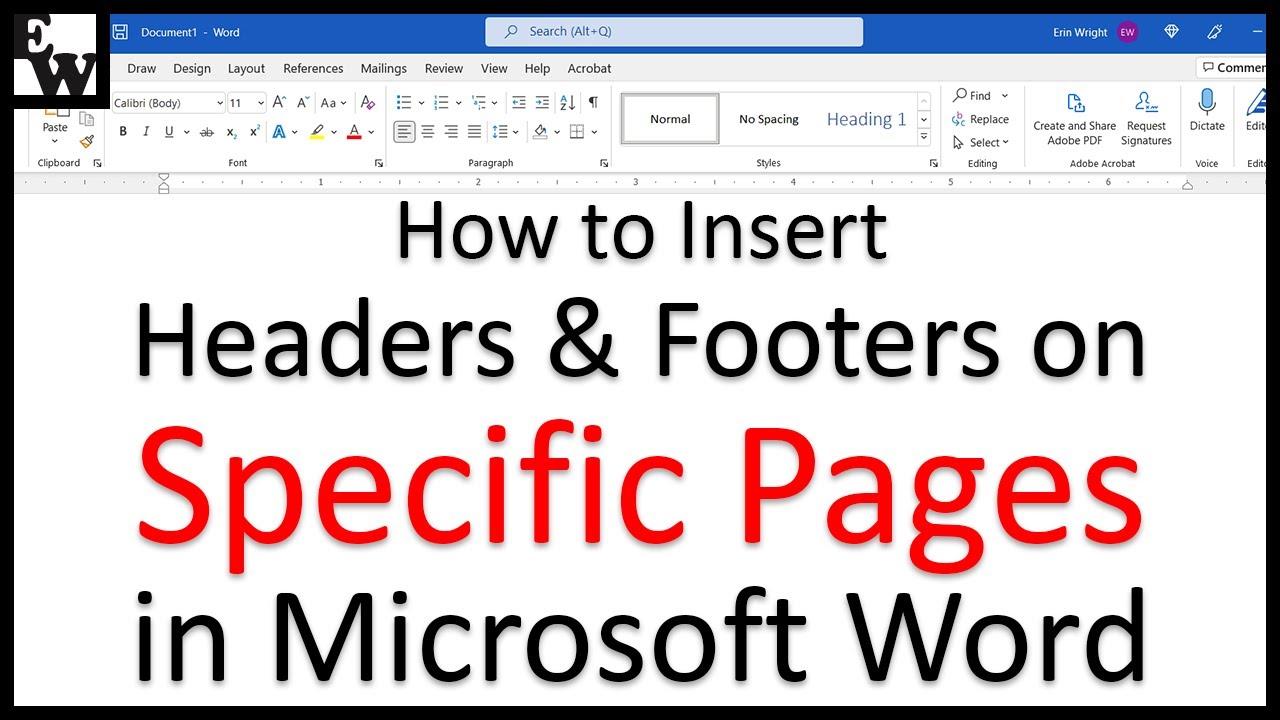Open the Numbering list dropdown arrow
1280x720 pixels.
pyautogui.click(x=458, y=103)
